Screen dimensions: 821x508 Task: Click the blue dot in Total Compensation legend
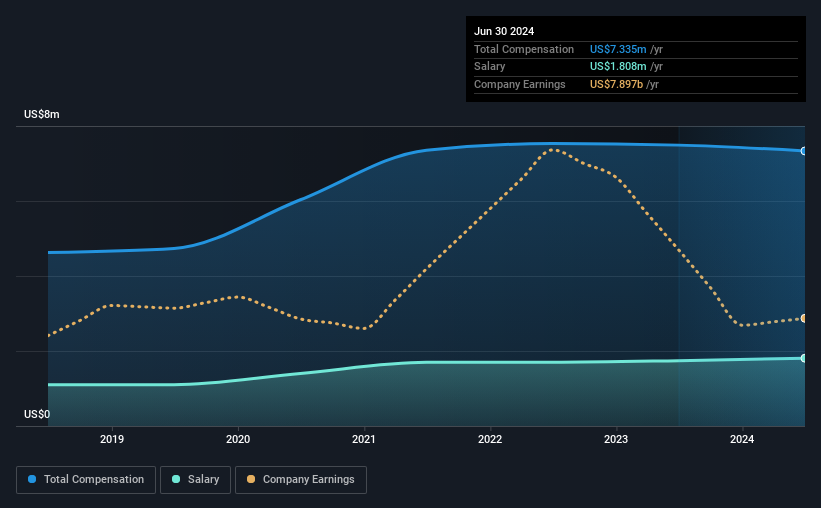click(x=32, y=479)
